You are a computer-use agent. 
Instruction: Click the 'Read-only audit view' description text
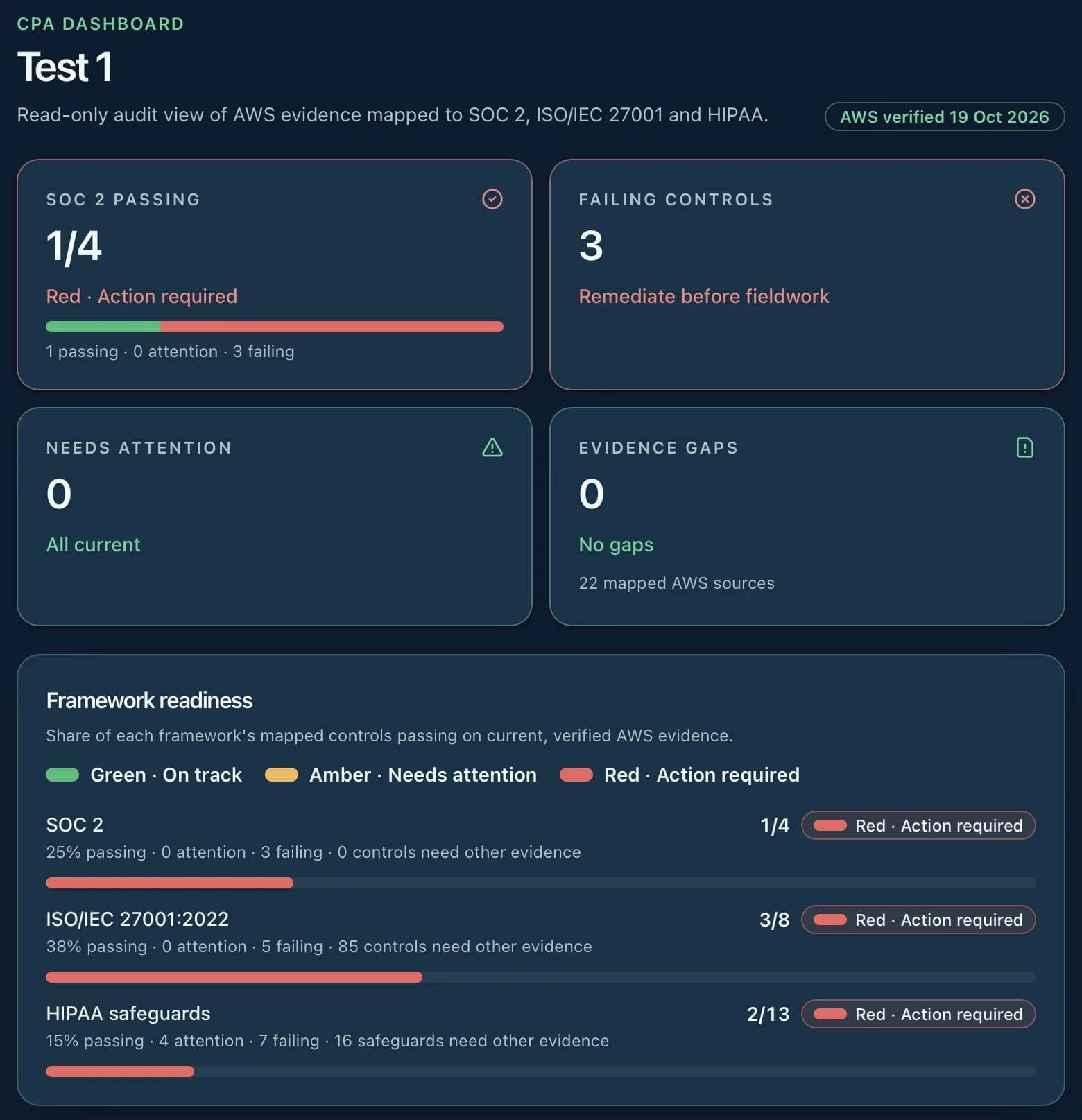[x=393, y=114]
